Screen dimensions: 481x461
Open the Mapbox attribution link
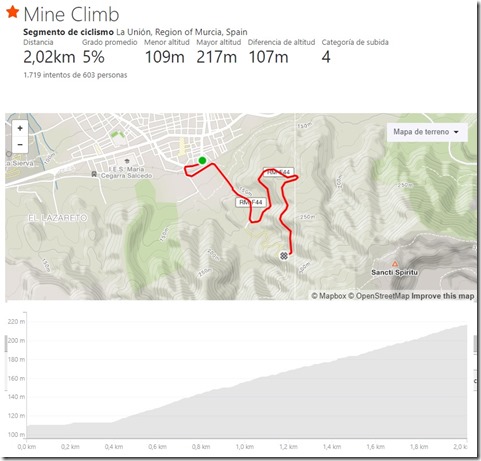click(329, 296)
